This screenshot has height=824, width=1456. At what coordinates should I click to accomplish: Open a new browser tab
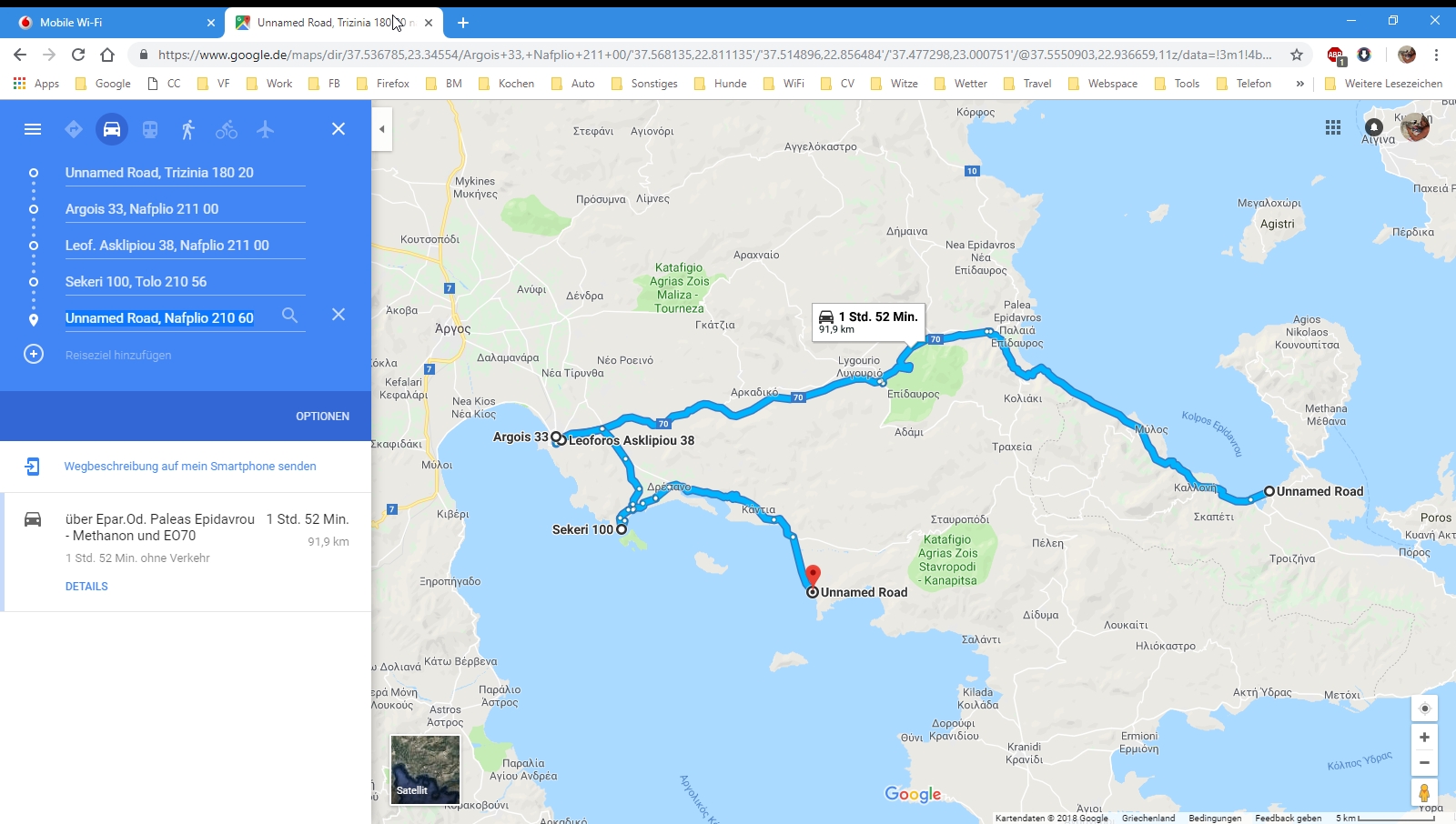click(463, 23)
